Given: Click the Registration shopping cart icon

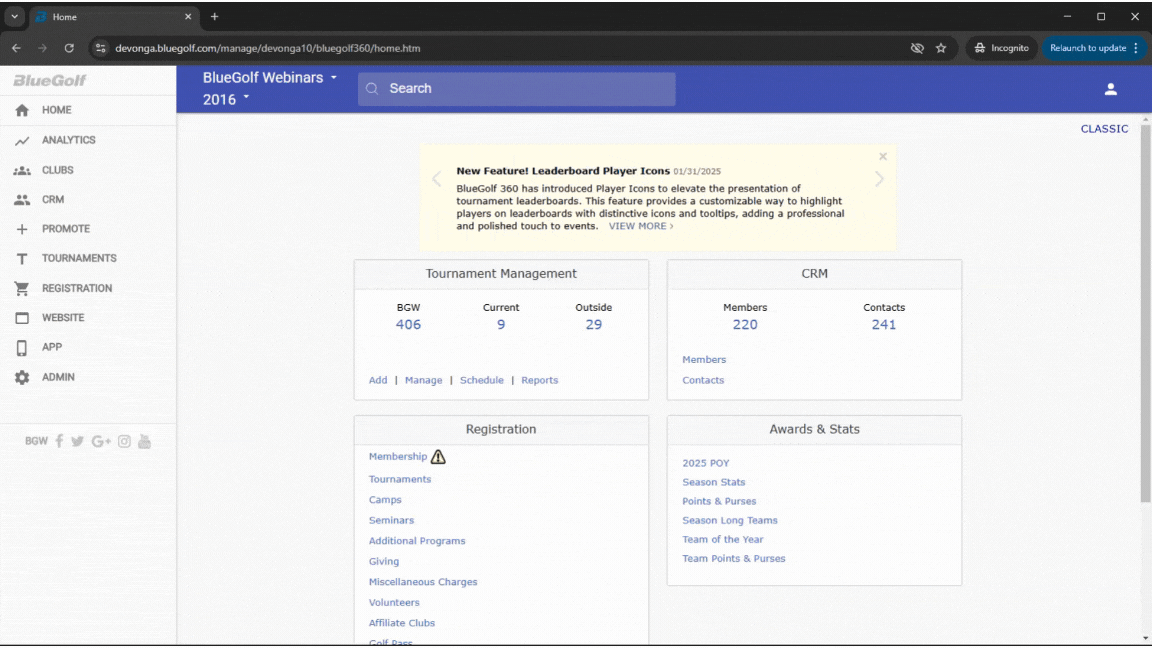Looking at the screenshot, I should click(22, 289).
